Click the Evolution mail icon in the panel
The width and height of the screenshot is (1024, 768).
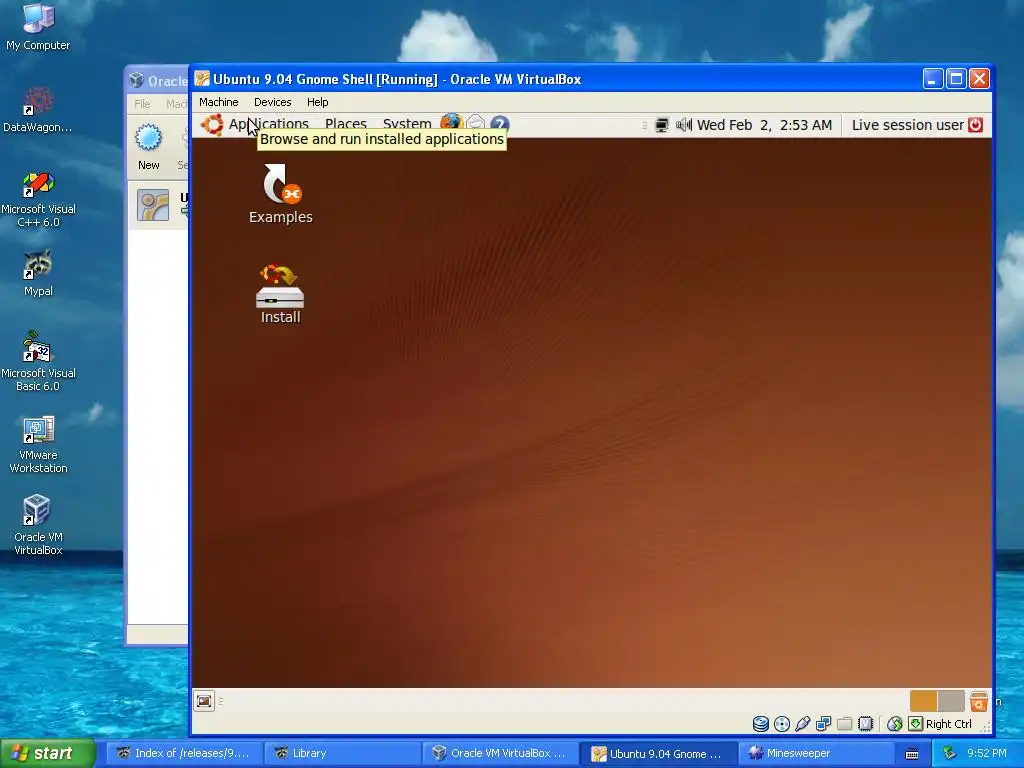coord(475,123)
